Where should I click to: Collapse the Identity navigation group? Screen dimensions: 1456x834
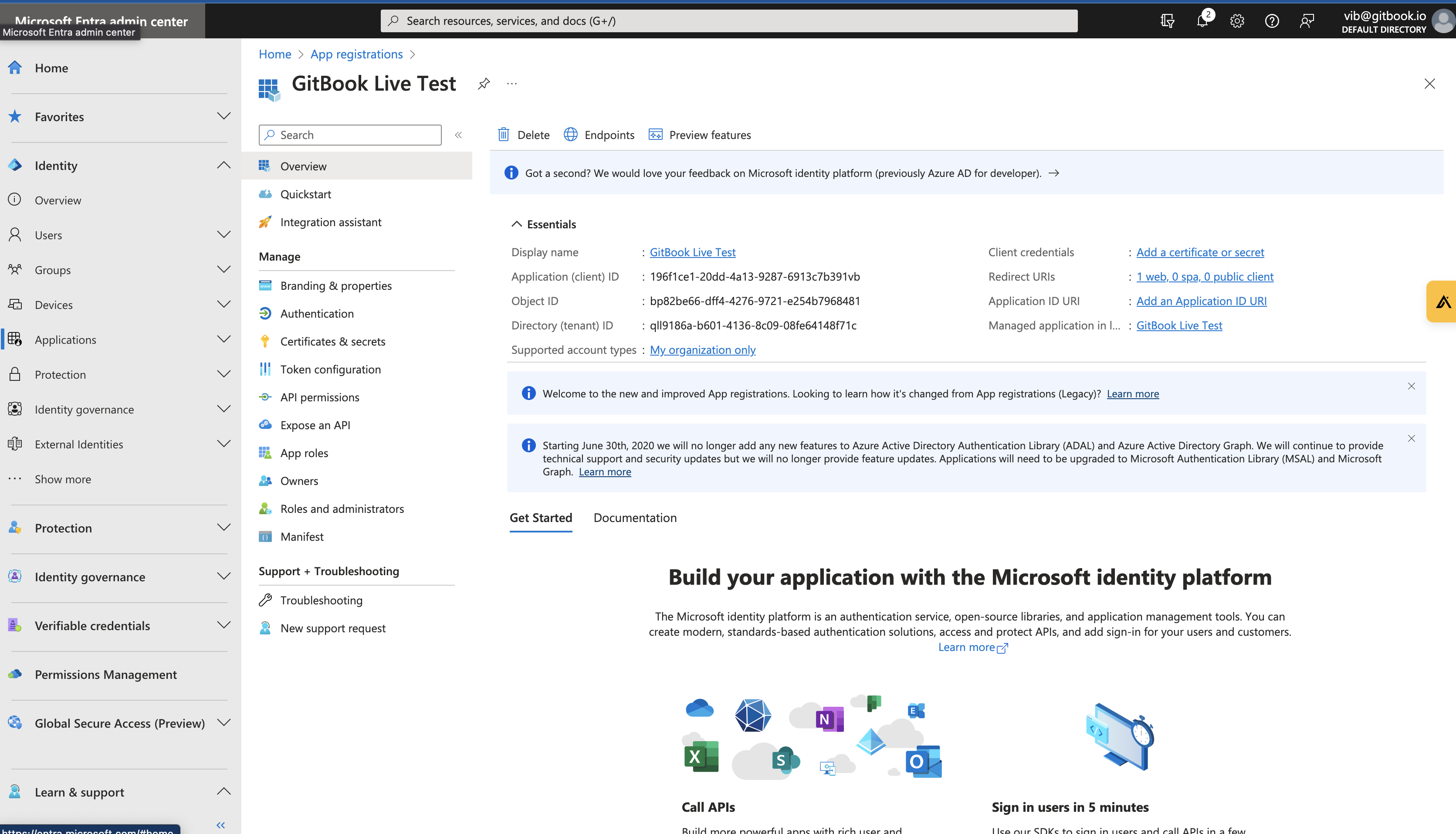224,165
